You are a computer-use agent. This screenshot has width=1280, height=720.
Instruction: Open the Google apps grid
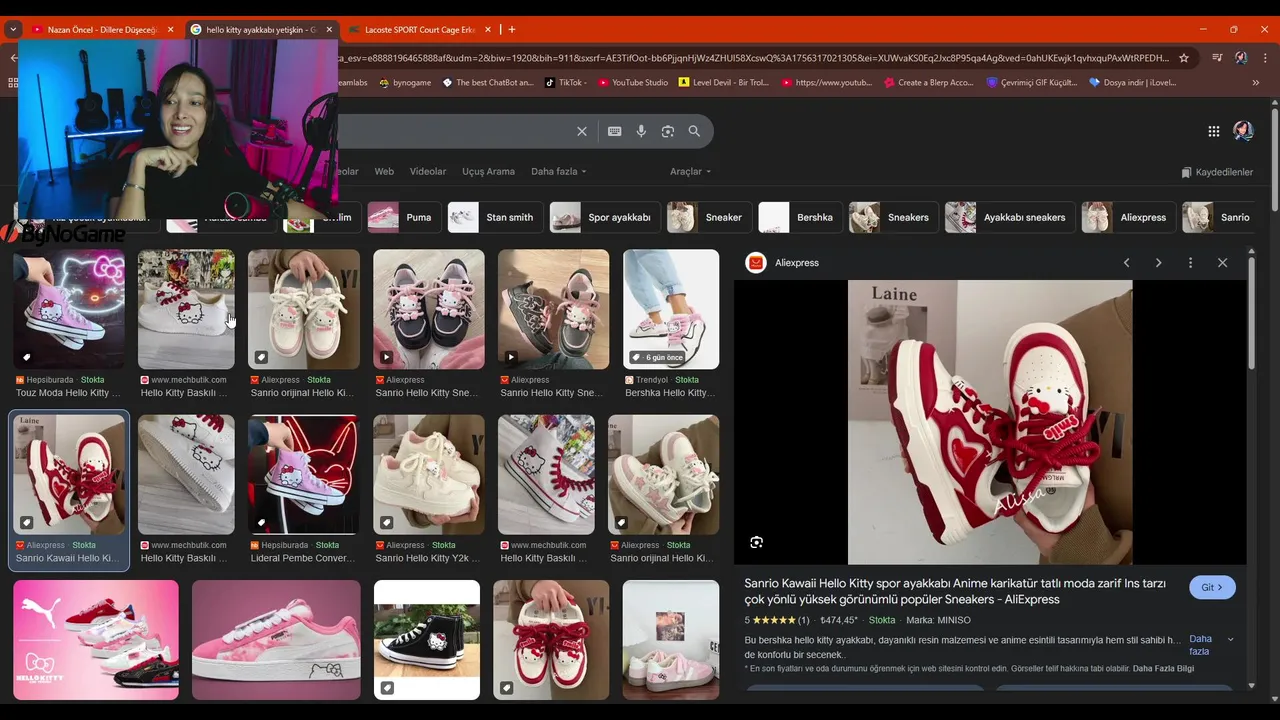click(x=1213, y=131)
